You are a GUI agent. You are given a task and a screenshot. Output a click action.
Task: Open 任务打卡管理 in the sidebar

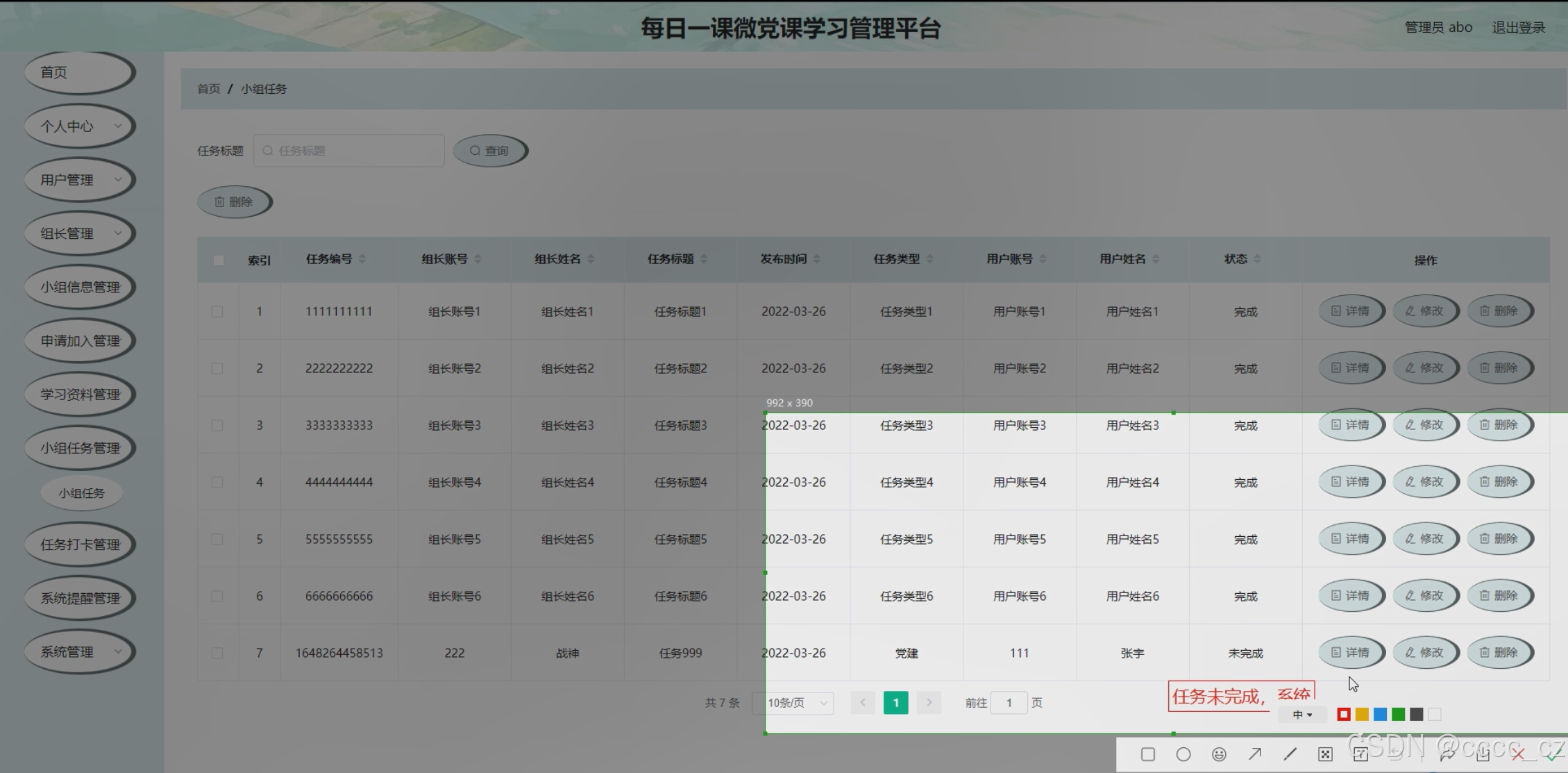coord(80,545)
